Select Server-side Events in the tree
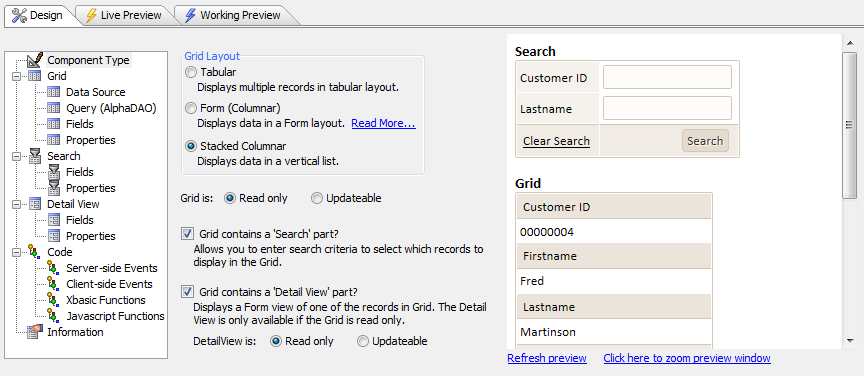The height and width of the screenshot is (376, 864). tap(112, 268)
